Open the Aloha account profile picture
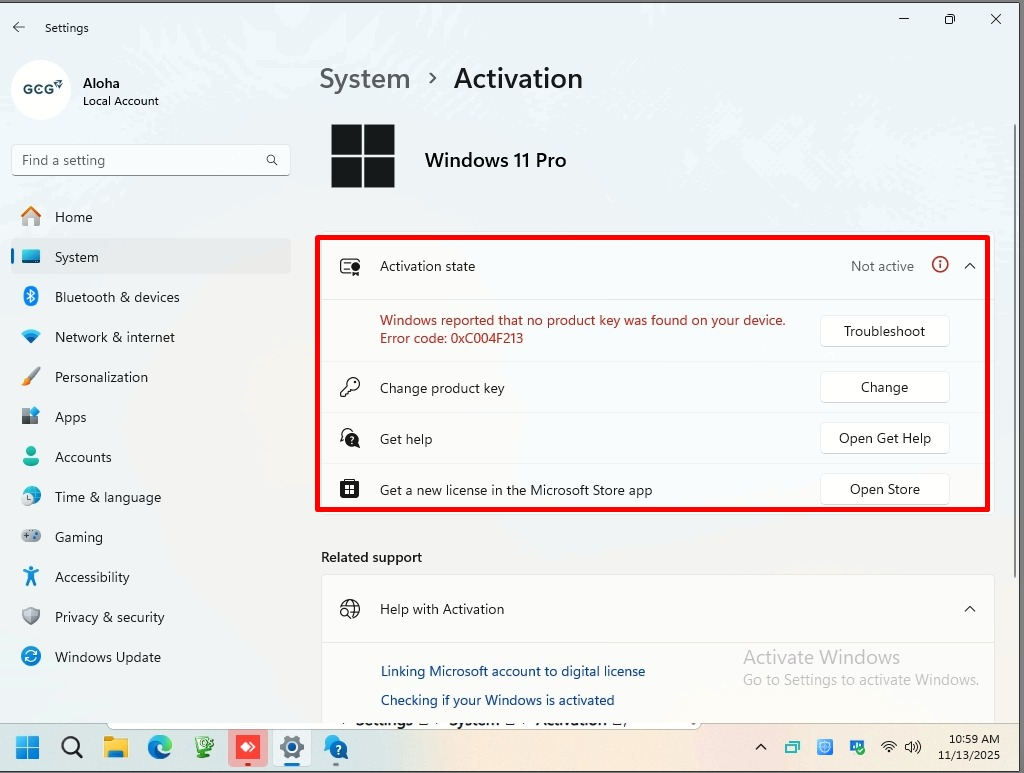The width and height of the screenshot is (1024, 773). pos(41,90)
